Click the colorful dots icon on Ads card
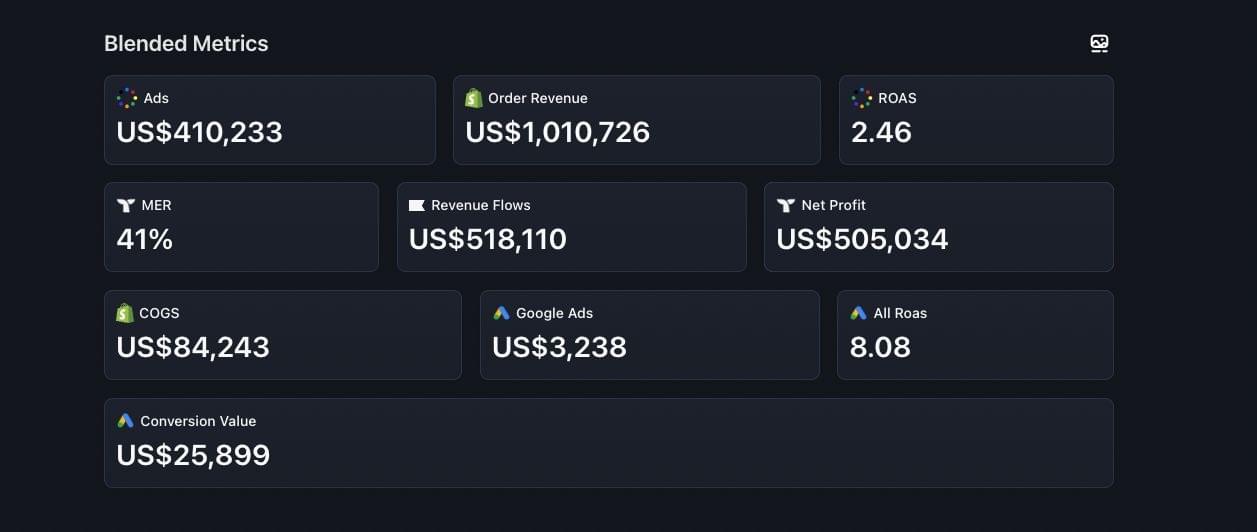Screen dimensions: 1257x532 (x=126, y=98)
